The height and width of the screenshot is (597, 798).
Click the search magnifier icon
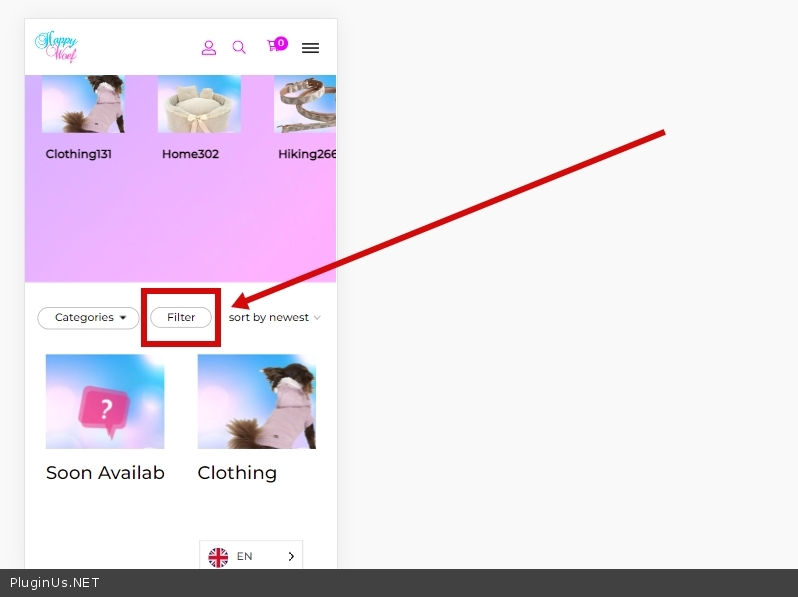[x=239, y=47]
